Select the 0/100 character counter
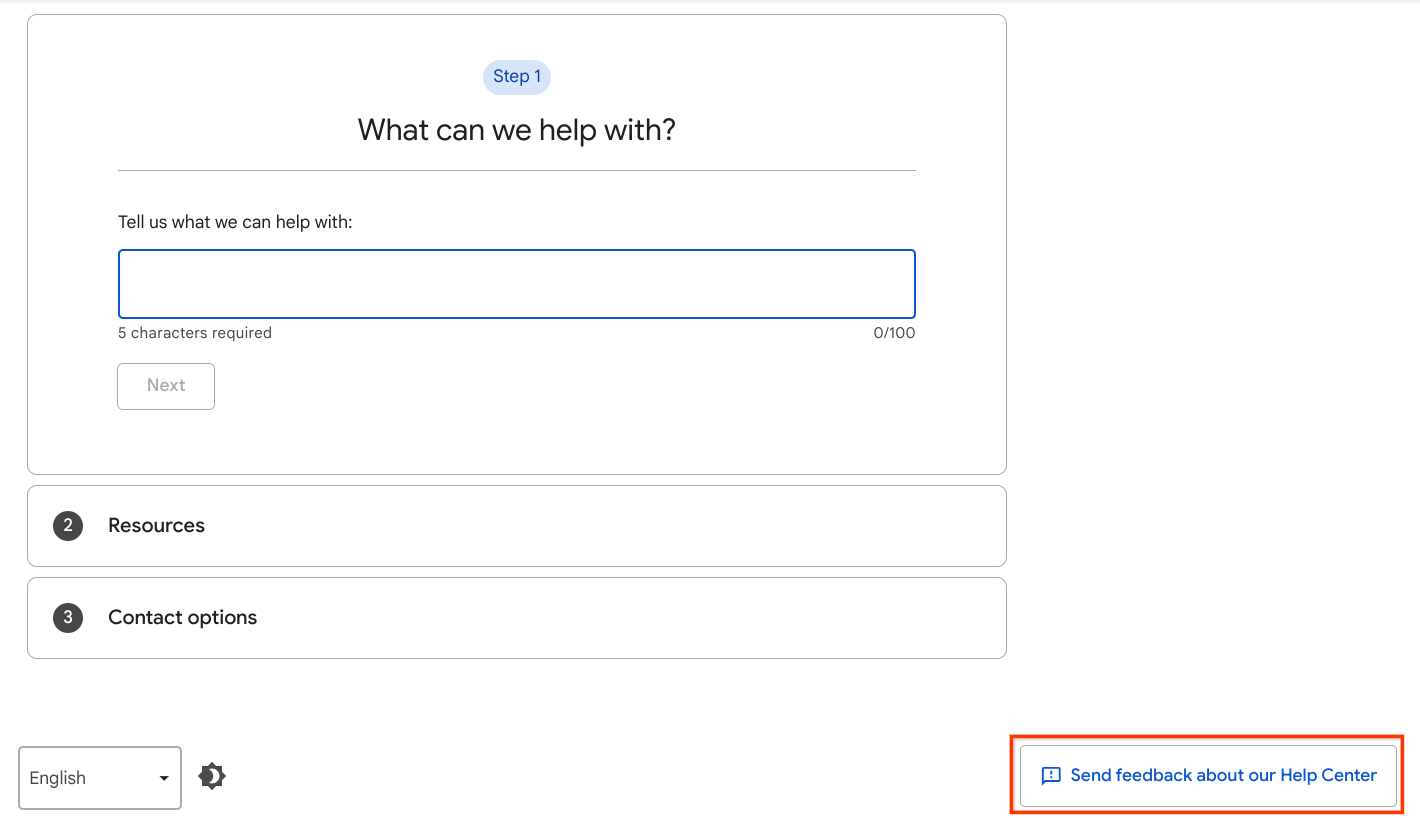1420x818 pixels. point(894,332)
